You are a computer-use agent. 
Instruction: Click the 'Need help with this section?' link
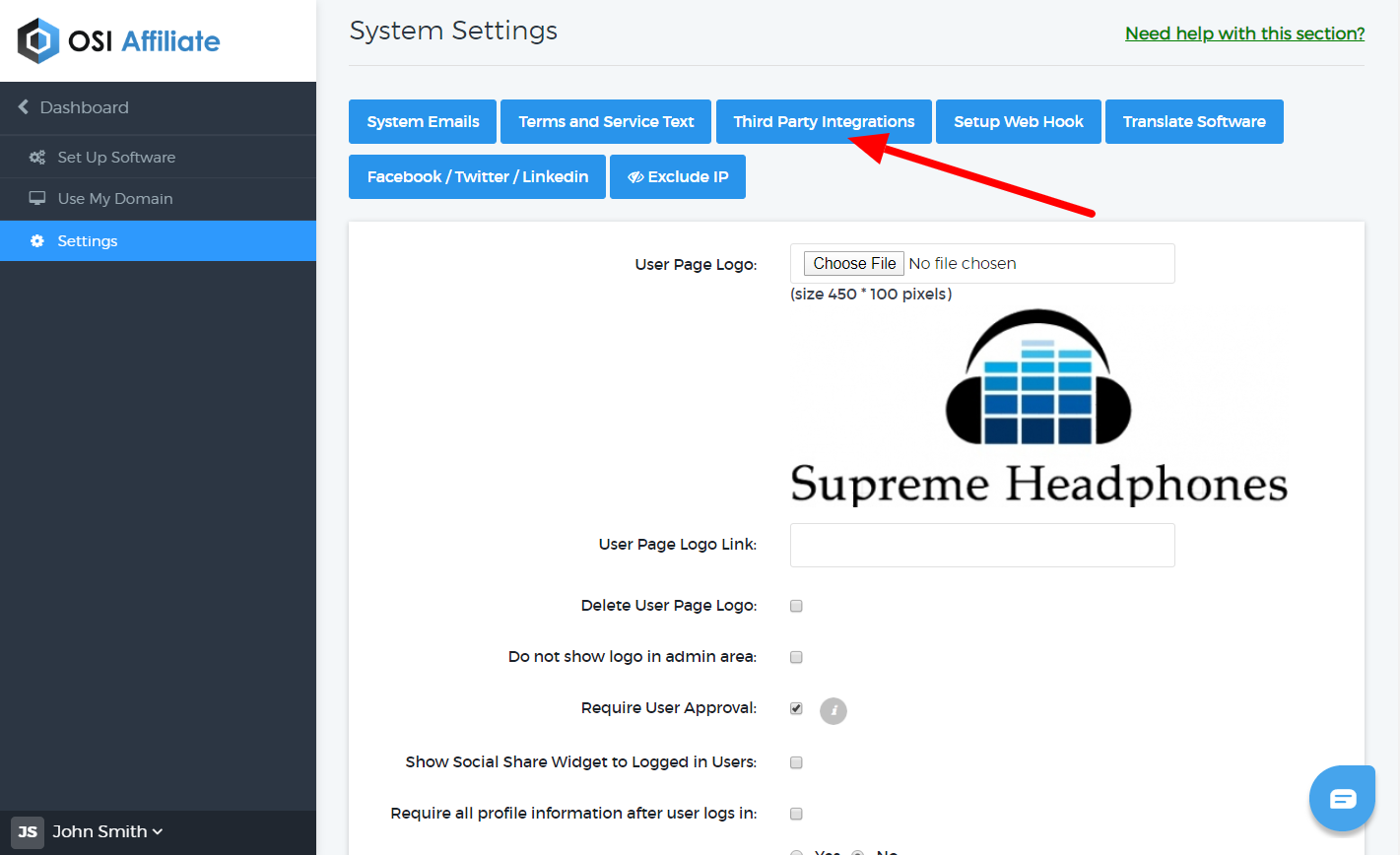click(x=1244, y=33)
